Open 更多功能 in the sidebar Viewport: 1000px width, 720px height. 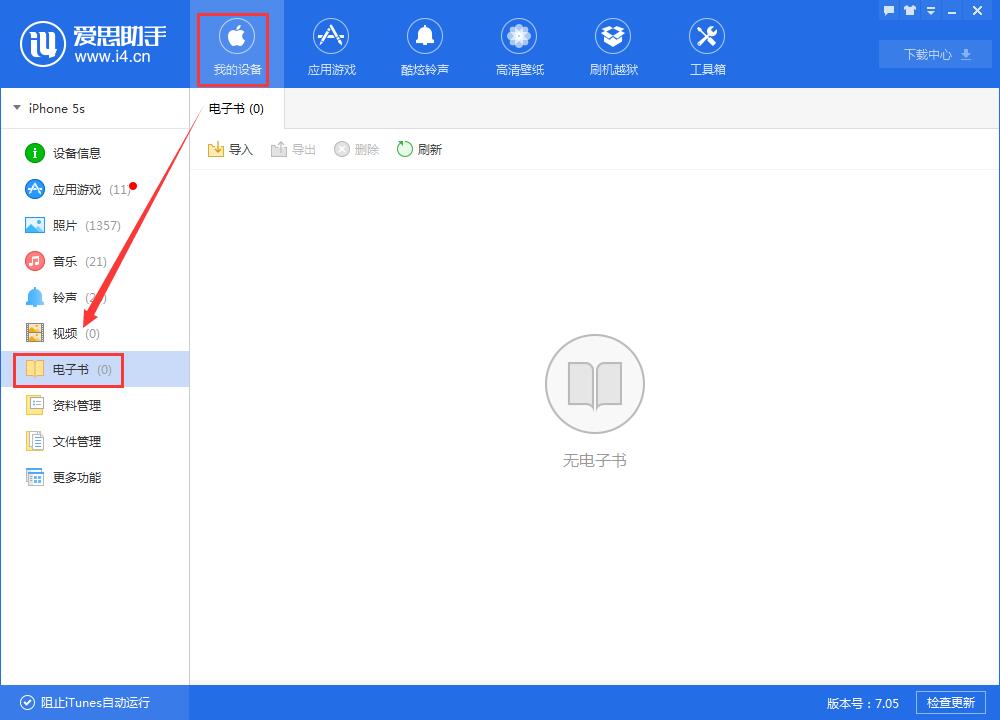pyautogui.click(x=94, y=478)
